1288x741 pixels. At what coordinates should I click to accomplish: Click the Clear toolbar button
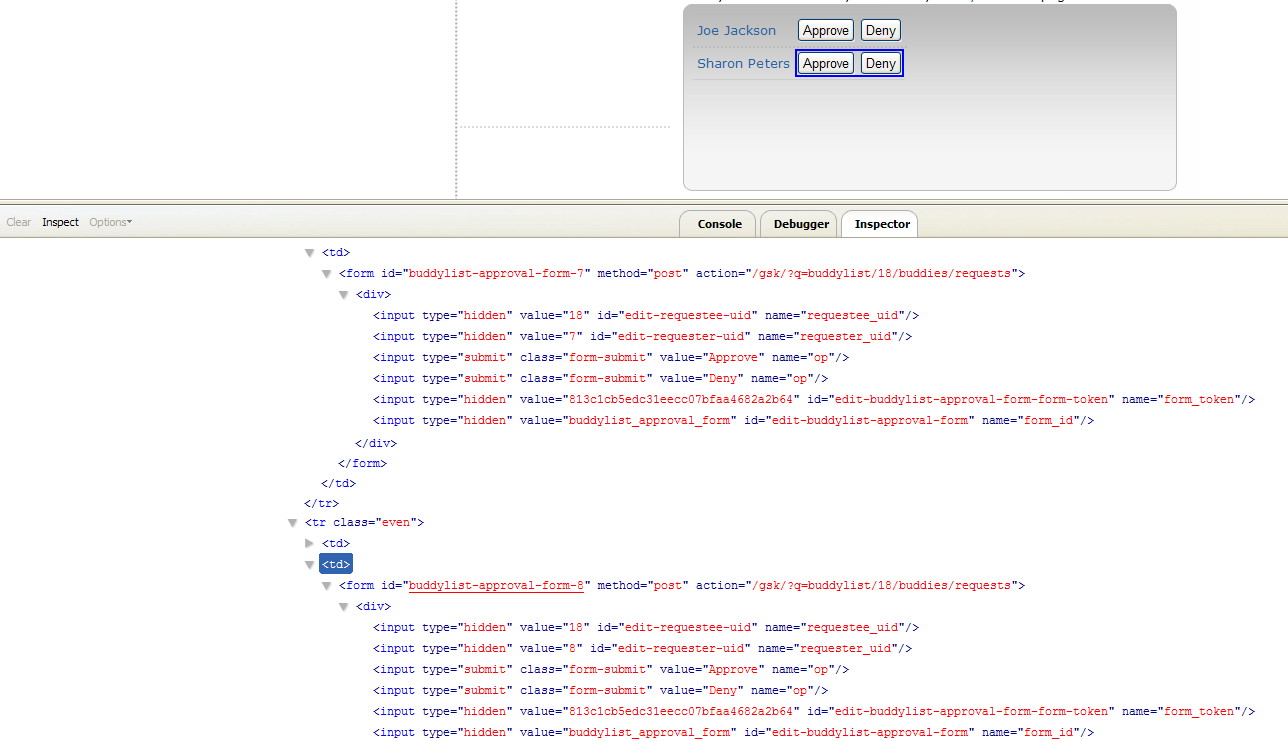click(19, 222)
